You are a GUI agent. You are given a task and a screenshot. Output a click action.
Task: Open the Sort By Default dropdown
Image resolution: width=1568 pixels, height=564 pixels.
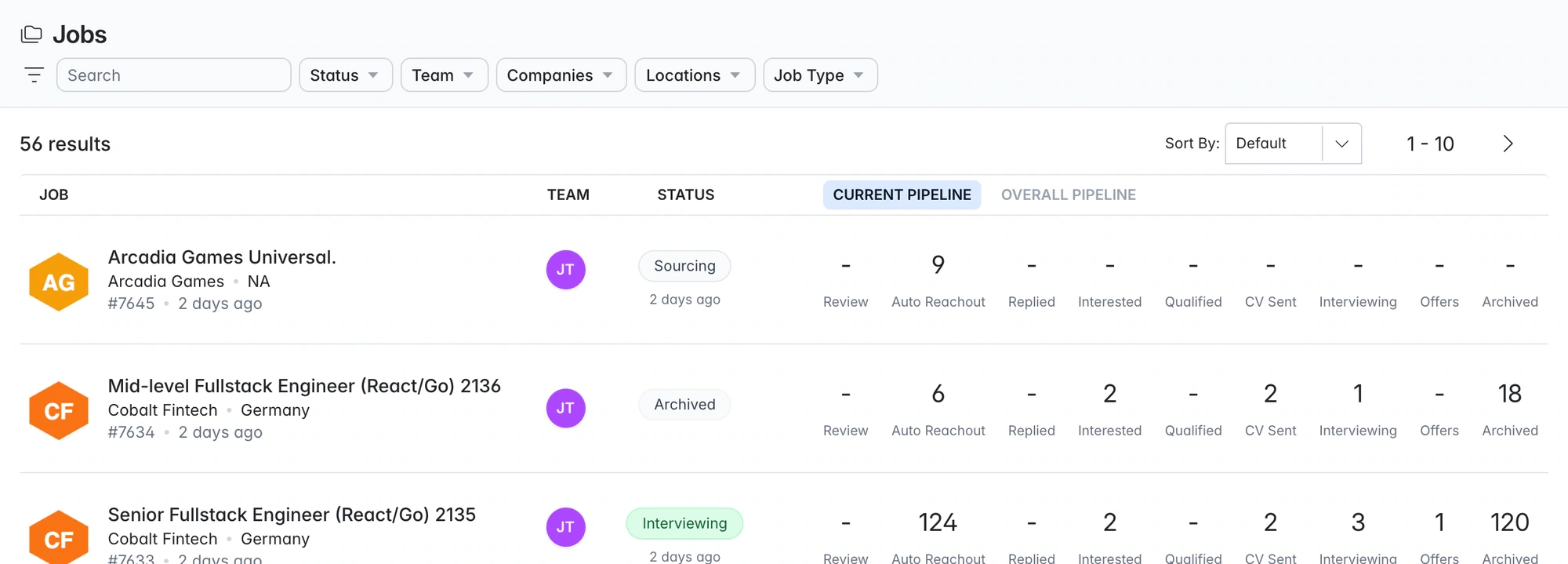pos(1293,144)
